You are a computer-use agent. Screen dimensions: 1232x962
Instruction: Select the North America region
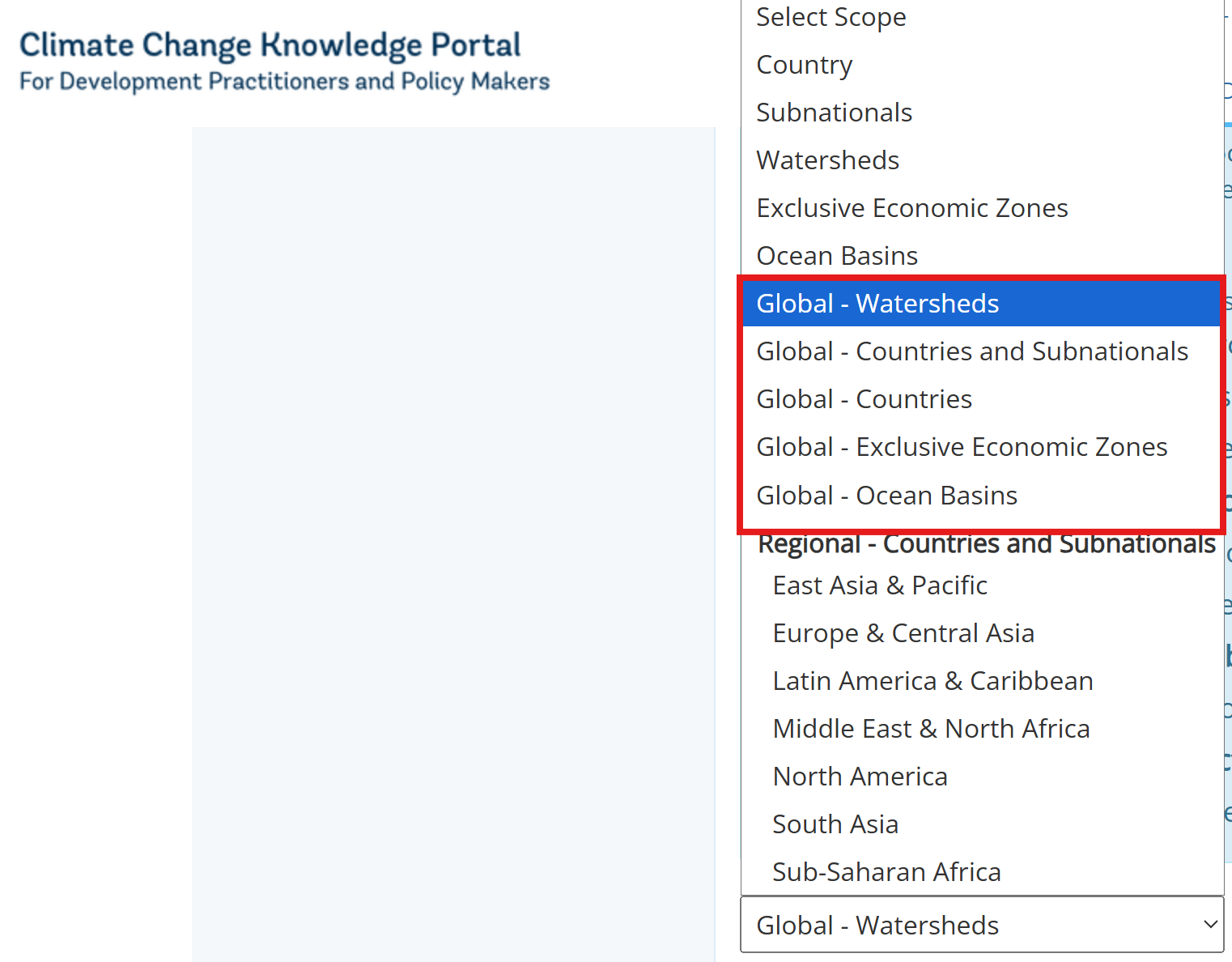coord(860,777)
